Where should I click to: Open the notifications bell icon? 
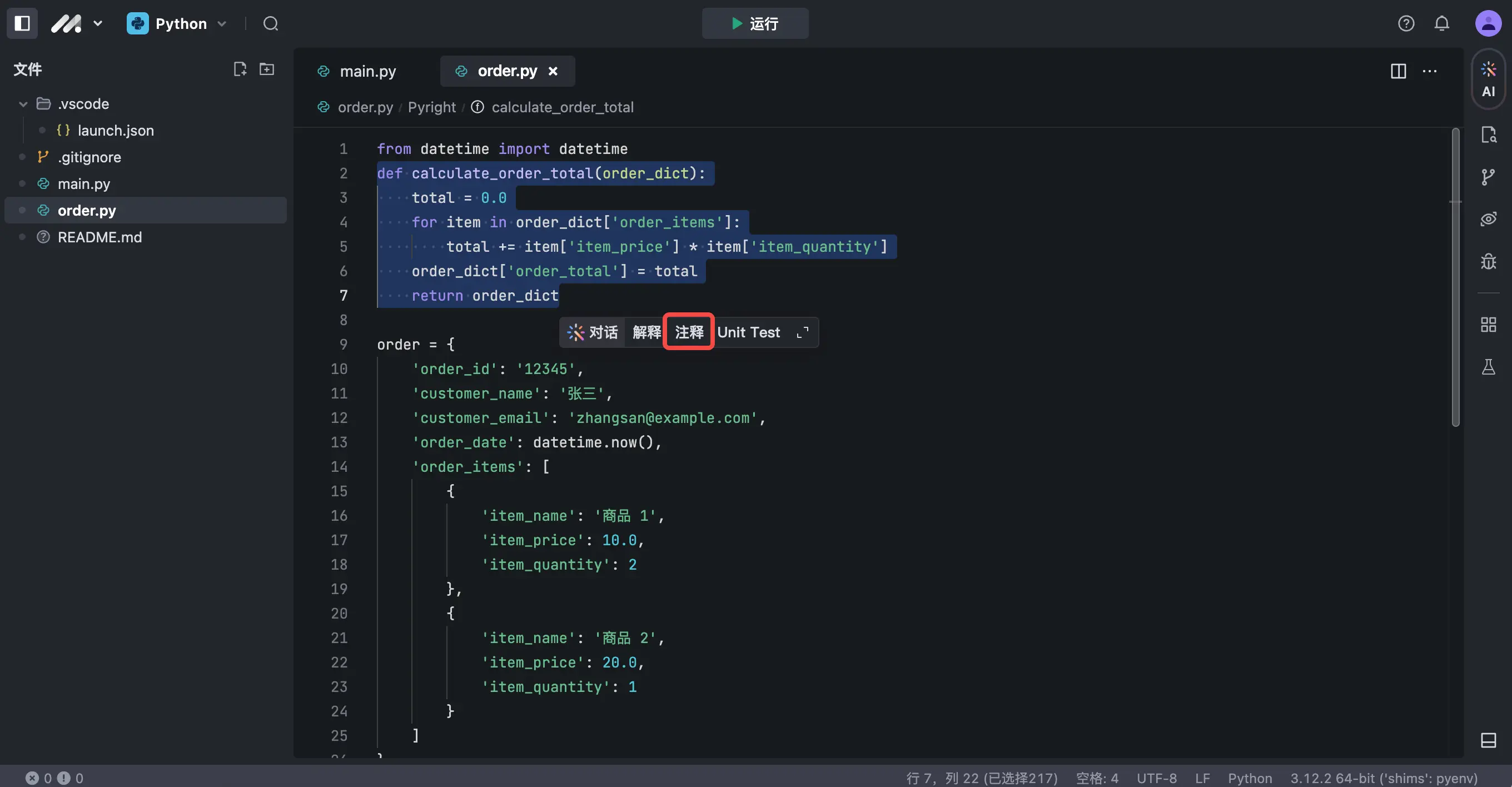[x=1441, y=23]
